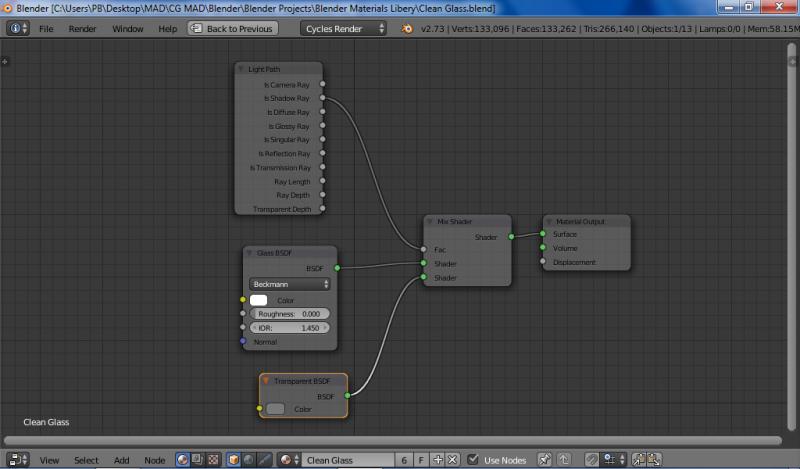Viewport: 800px width, 469px height.
Task: Click the Back to Previous button
Action: click(x=233, y=29)
